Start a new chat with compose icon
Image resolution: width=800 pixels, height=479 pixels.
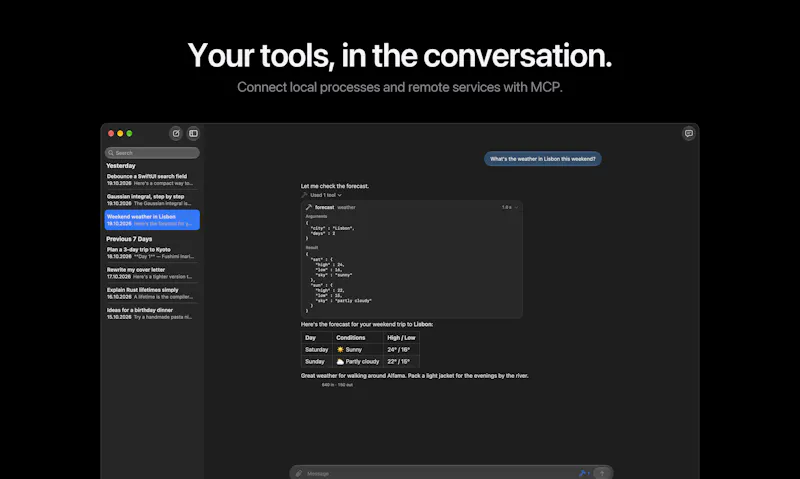click(x=176, y=133)
